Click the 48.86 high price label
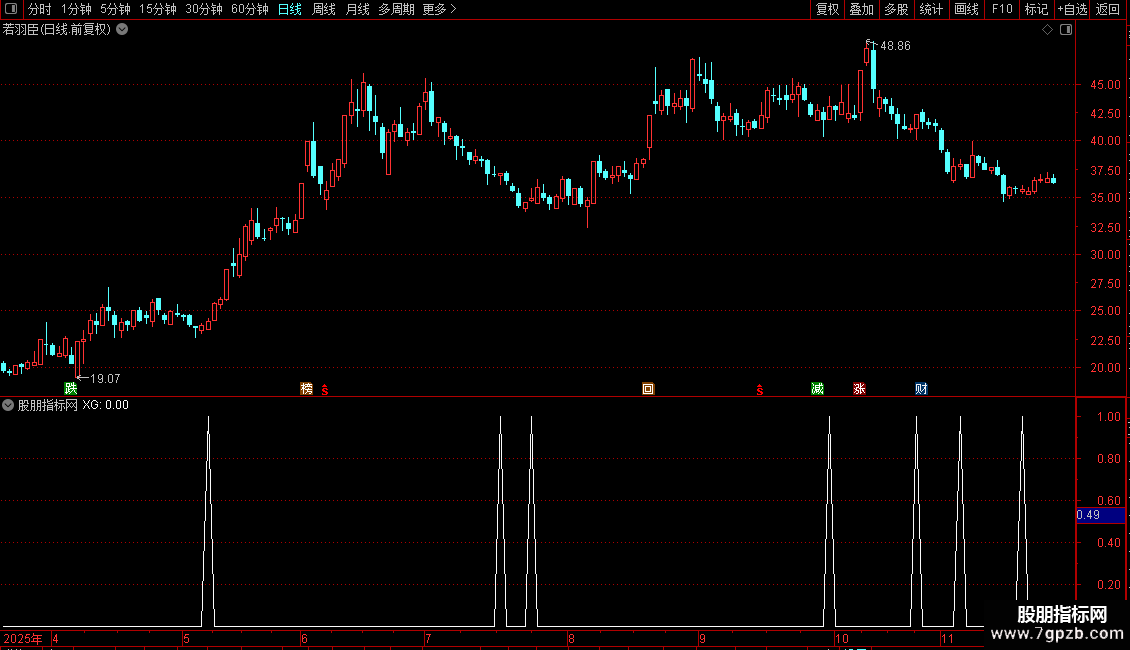Viewport: 1130px width, 650px height. (x=895, y=46)
